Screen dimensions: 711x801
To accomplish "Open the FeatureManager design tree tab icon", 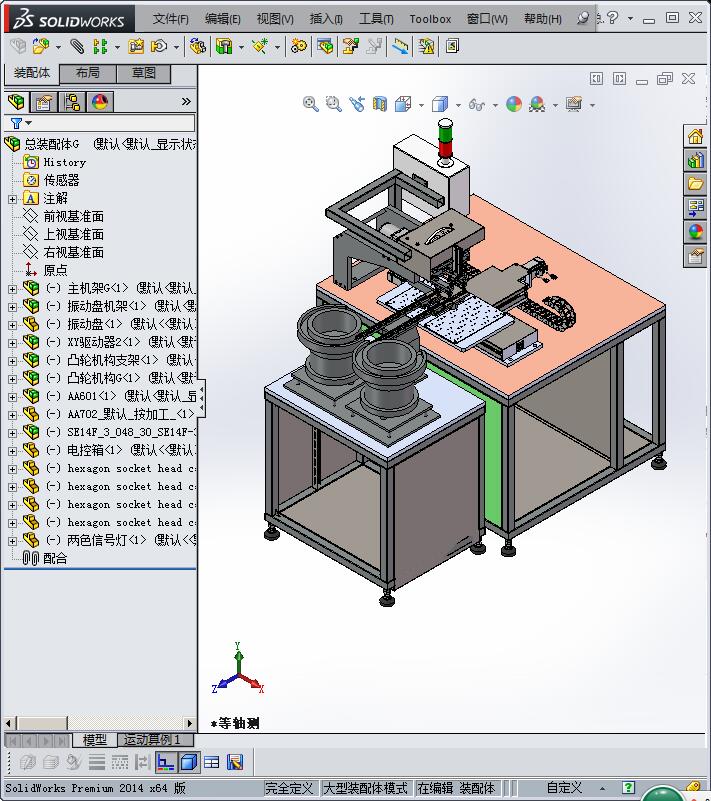I will click(x=16, y=102).
